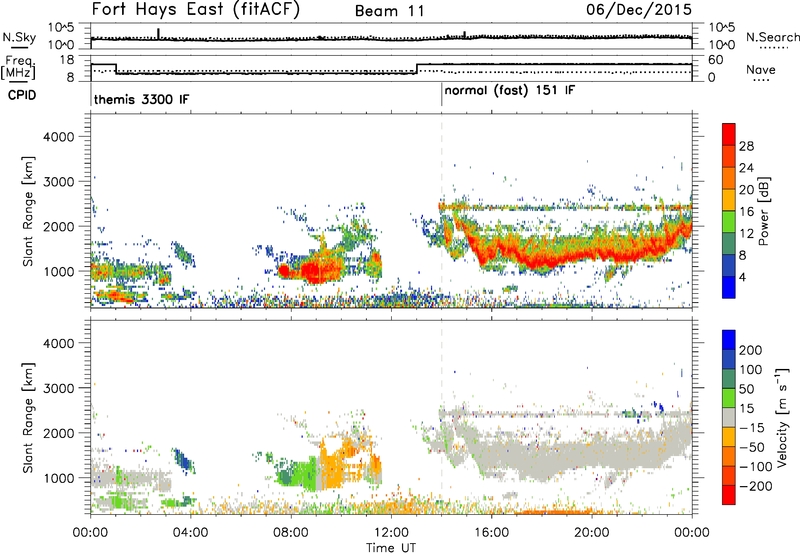Click the blue bottom of the Power colorbar
This screenshot has height=554, width=800.
[729, 287]
